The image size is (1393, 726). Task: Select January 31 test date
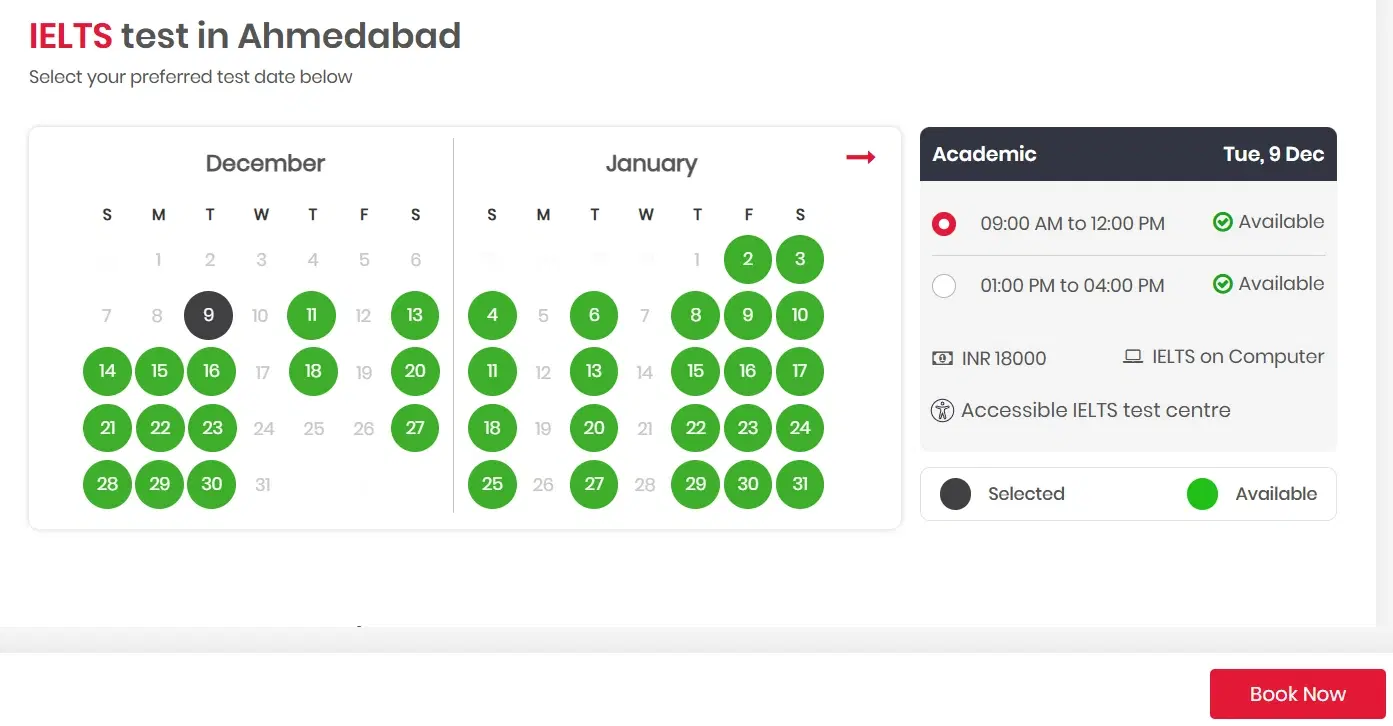[799, 484]
